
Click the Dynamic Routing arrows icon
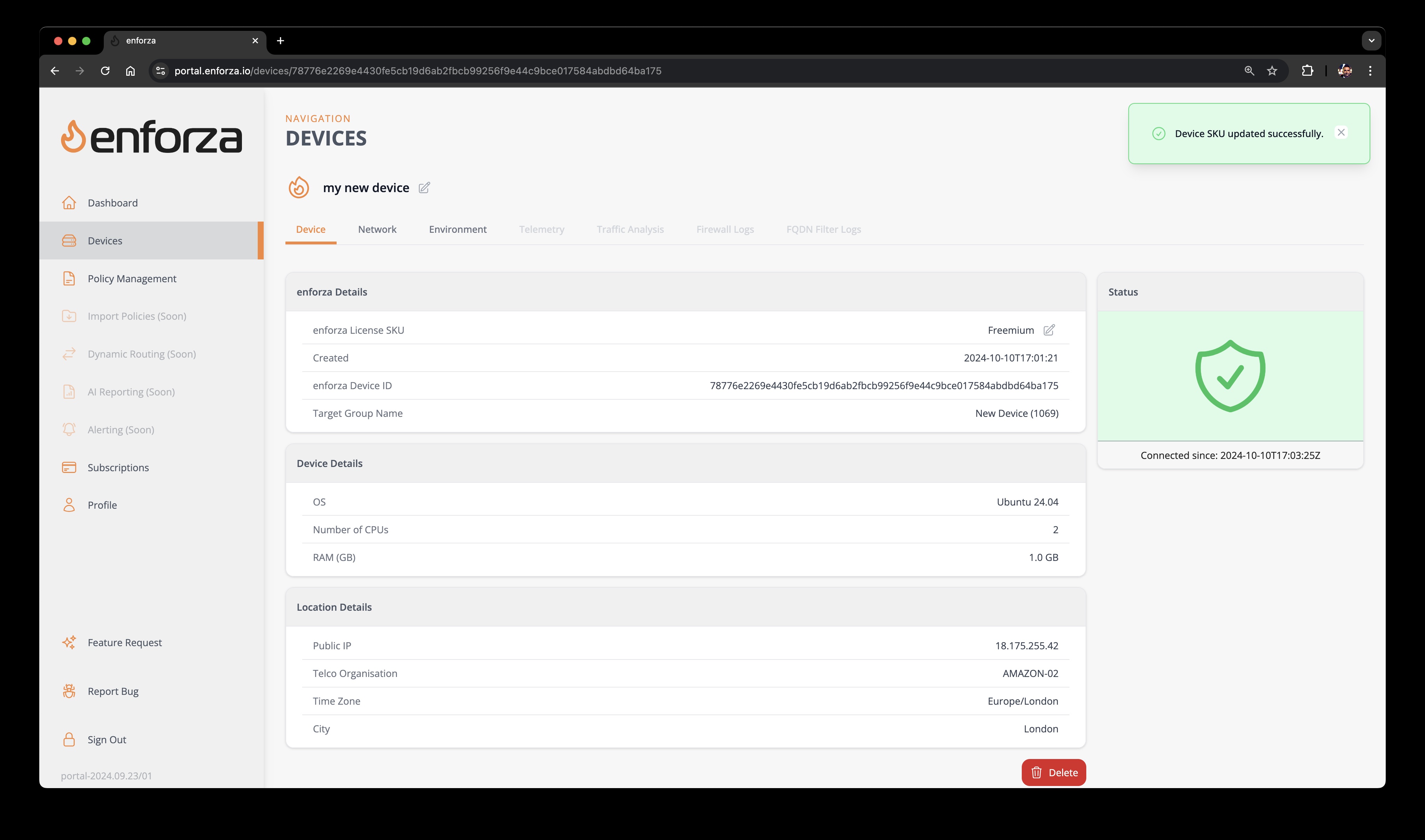tap(69, 354)
